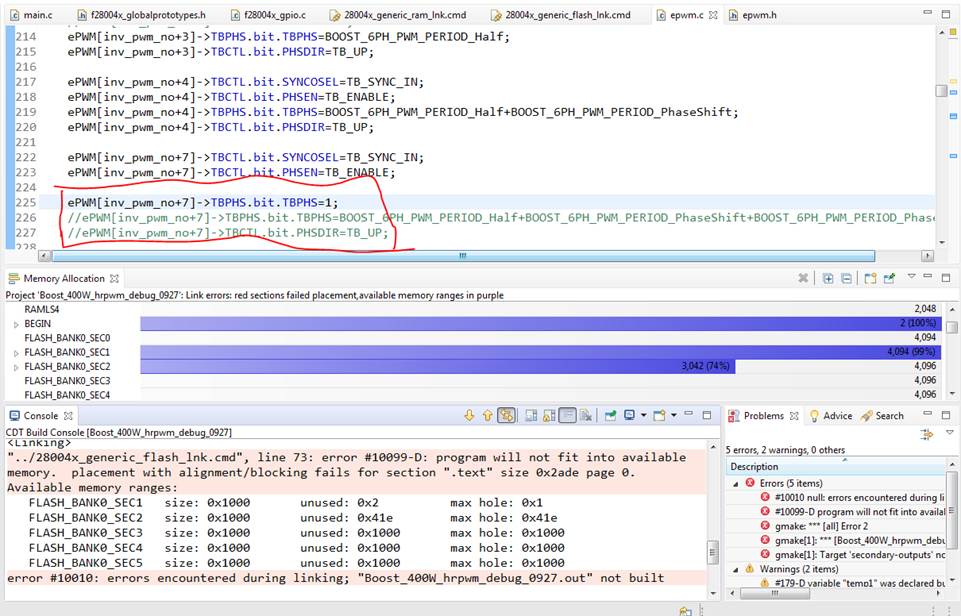Image resolution: width=961 pixels, height=616 pixels.
Task: Jump to next error in Console toolbar
Action: tap(469, 416)
